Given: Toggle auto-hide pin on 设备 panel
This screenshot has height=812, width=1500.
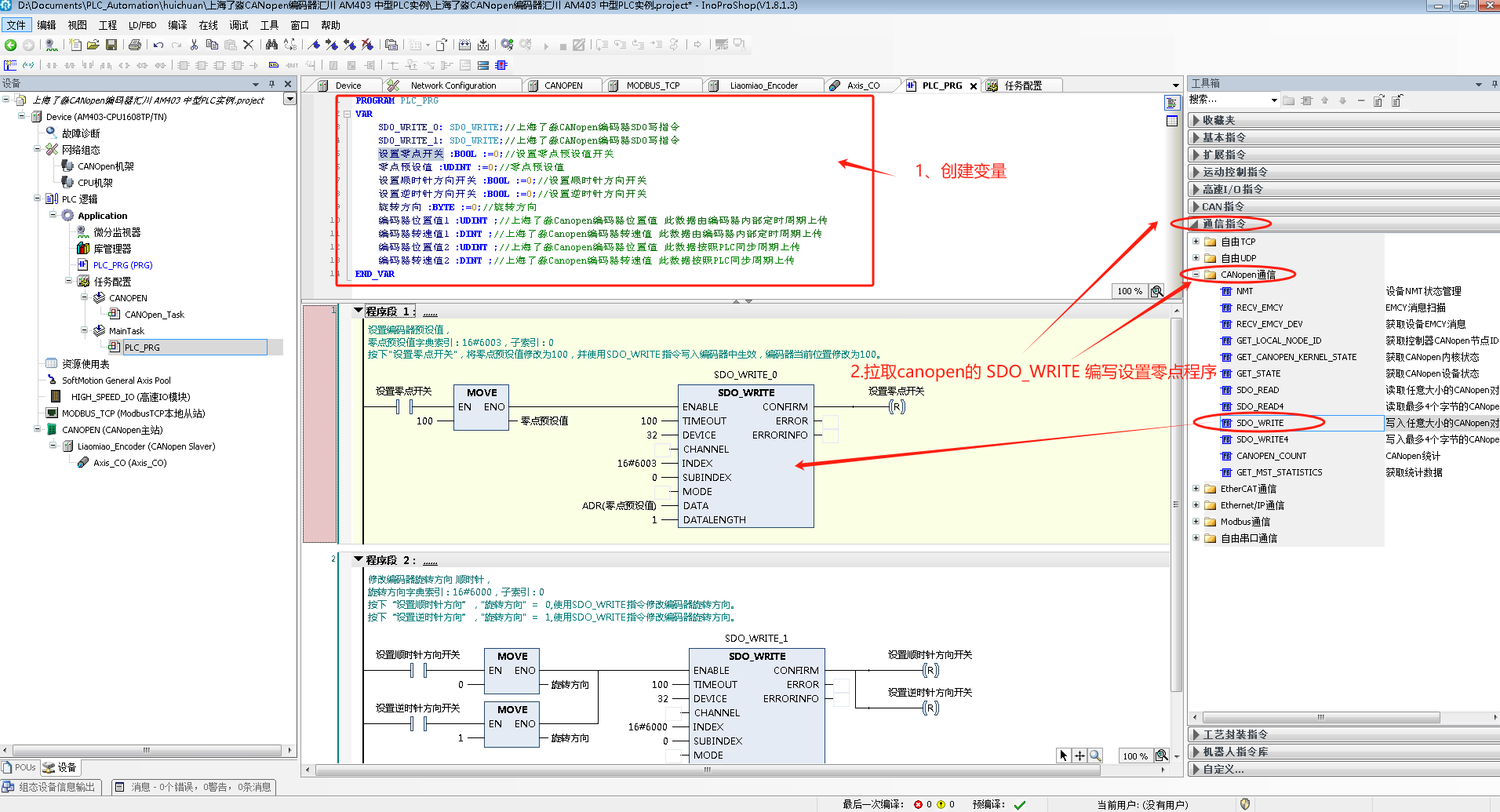Looking at the screenshot, I should (x=272, y=83).
